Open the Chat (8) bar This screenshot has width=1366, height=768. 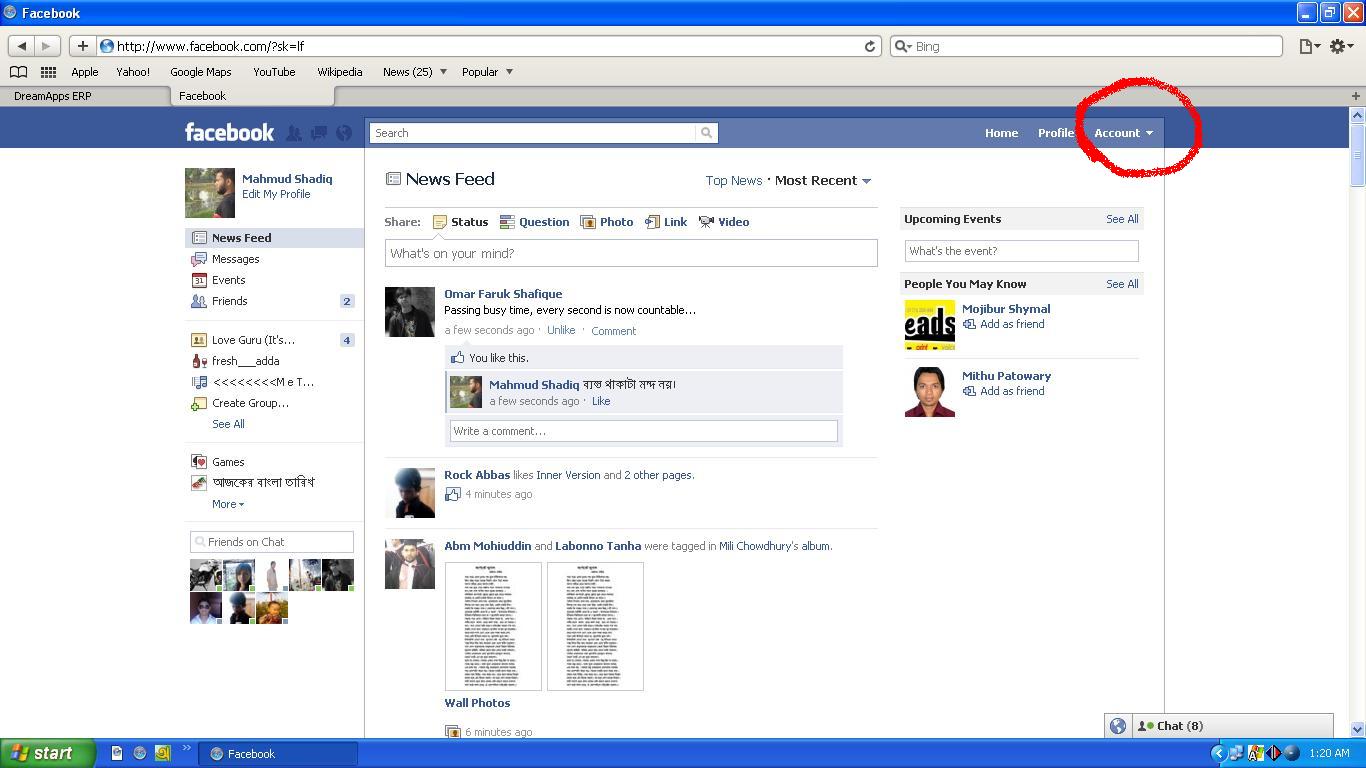(1234, 726)
